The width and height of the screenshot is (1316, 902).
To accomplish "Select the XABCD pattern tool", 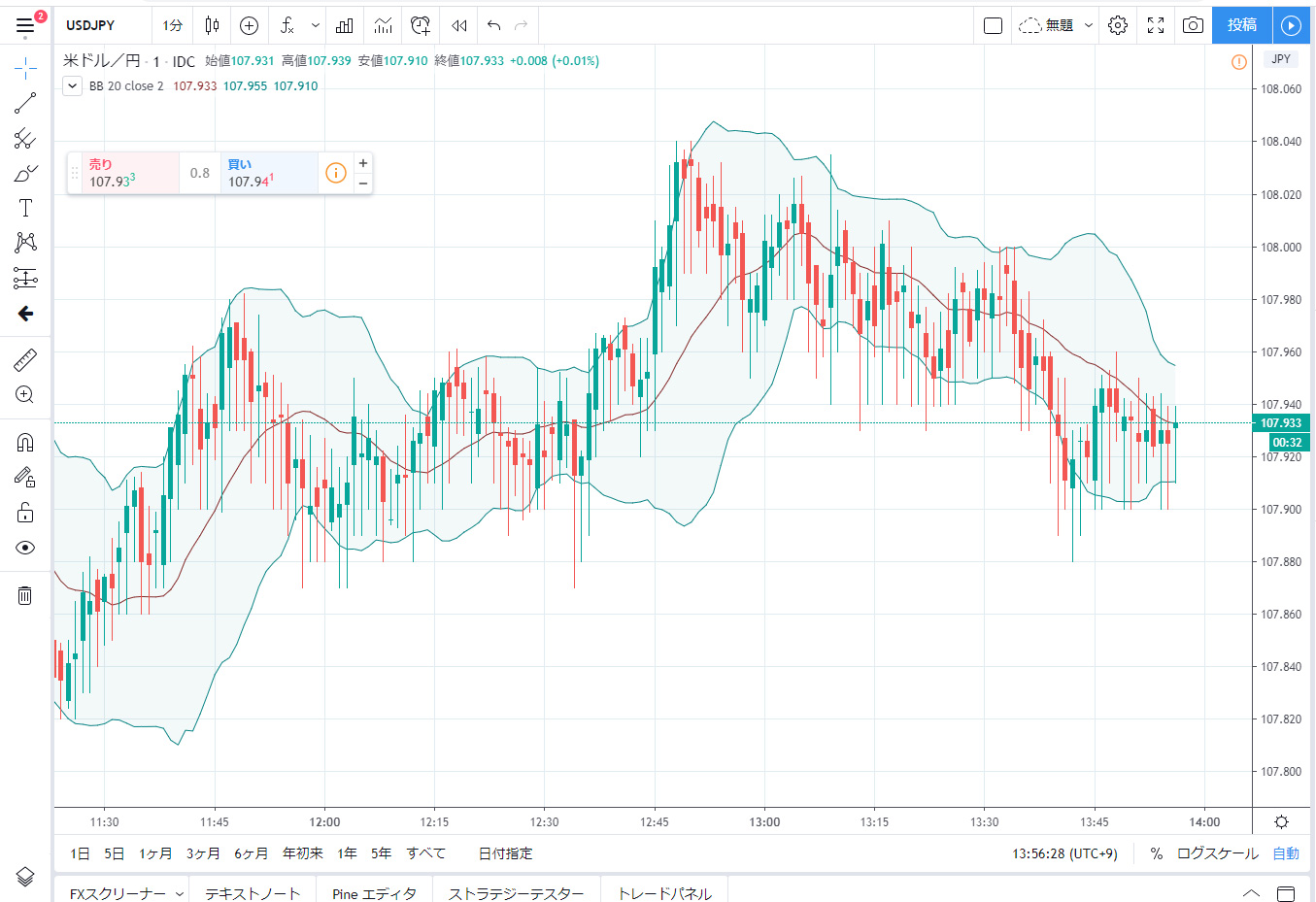I will click(x=25, y=243).
